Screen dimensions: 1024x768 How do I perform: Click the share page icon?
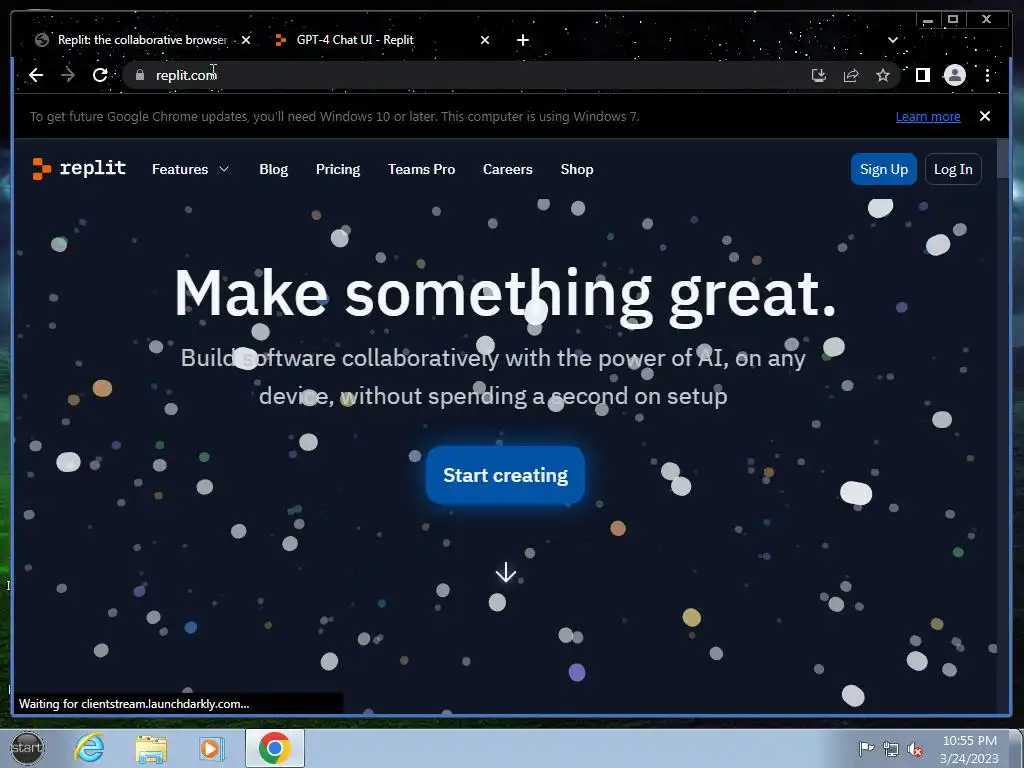pos(851,75)
